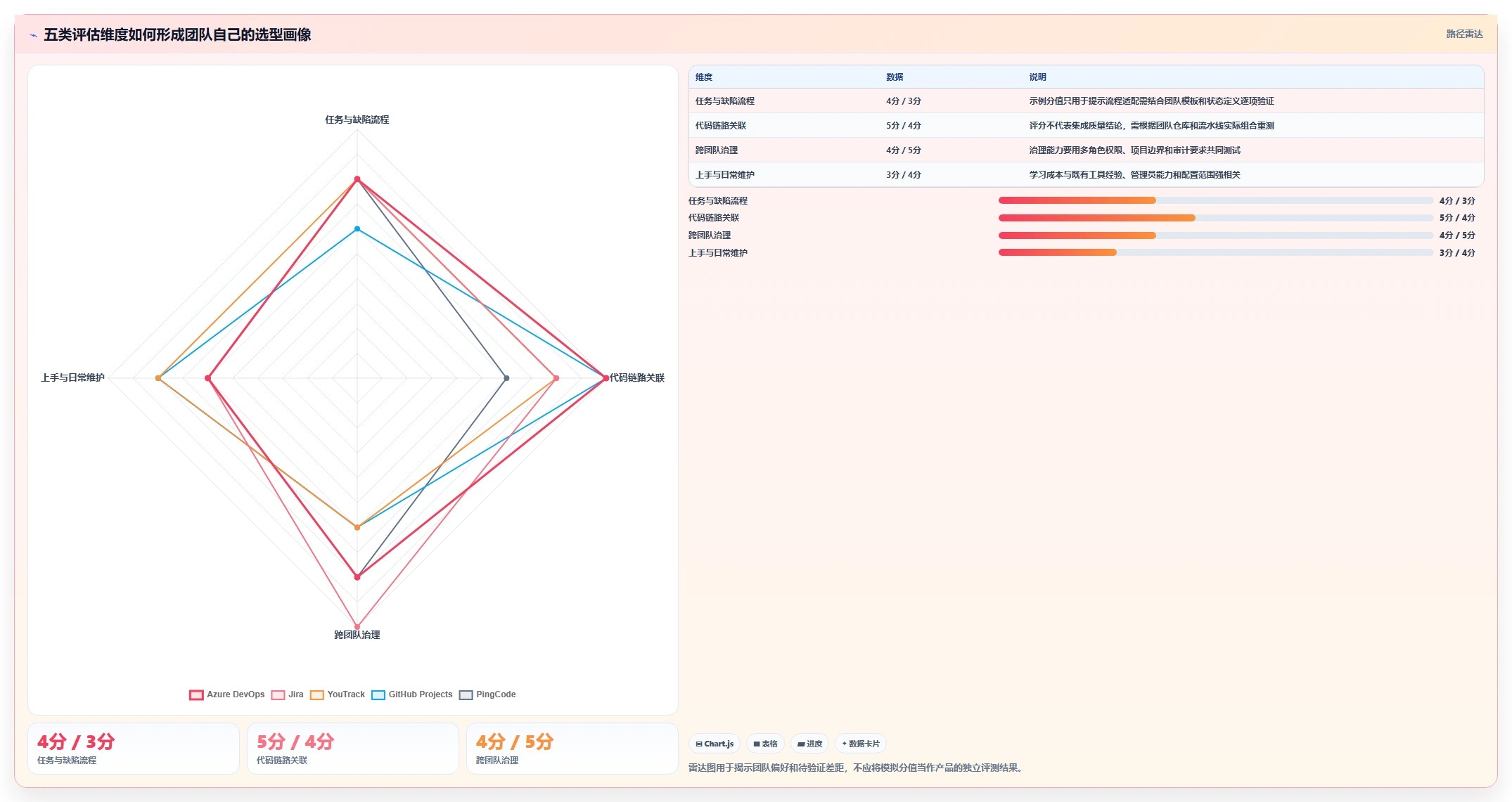Select the Chart.js chip

click(x=715, y=744)
